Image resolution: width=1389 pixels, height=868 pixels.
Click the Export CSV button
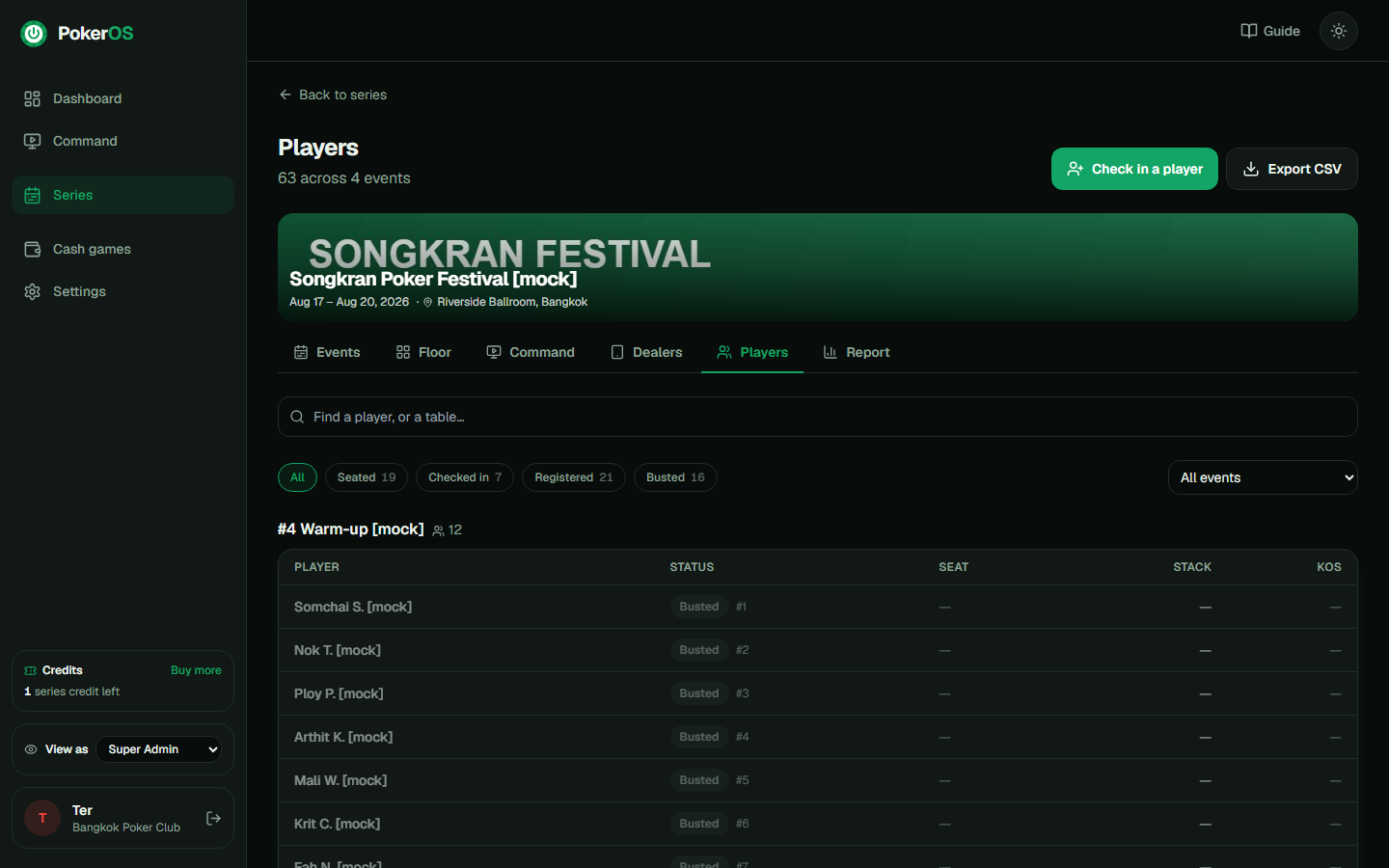(x=1292, y=169)
